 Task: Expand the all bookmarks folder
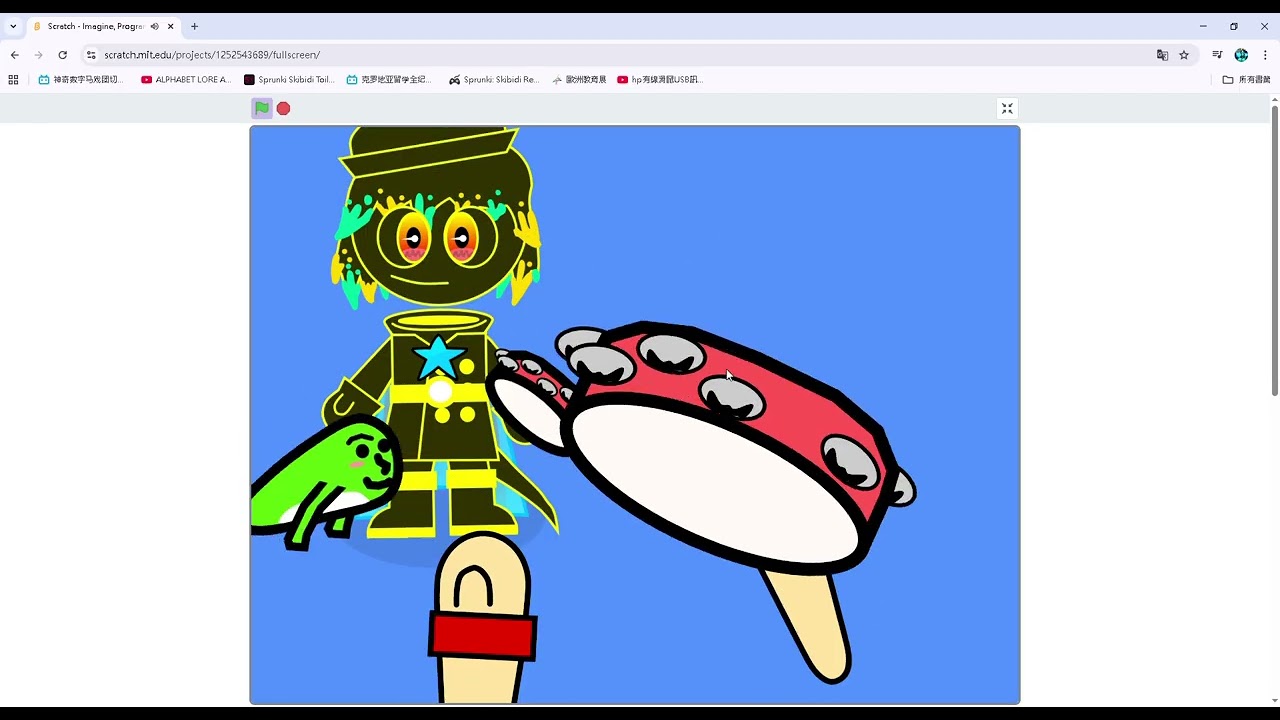[x=1246, y=79]
